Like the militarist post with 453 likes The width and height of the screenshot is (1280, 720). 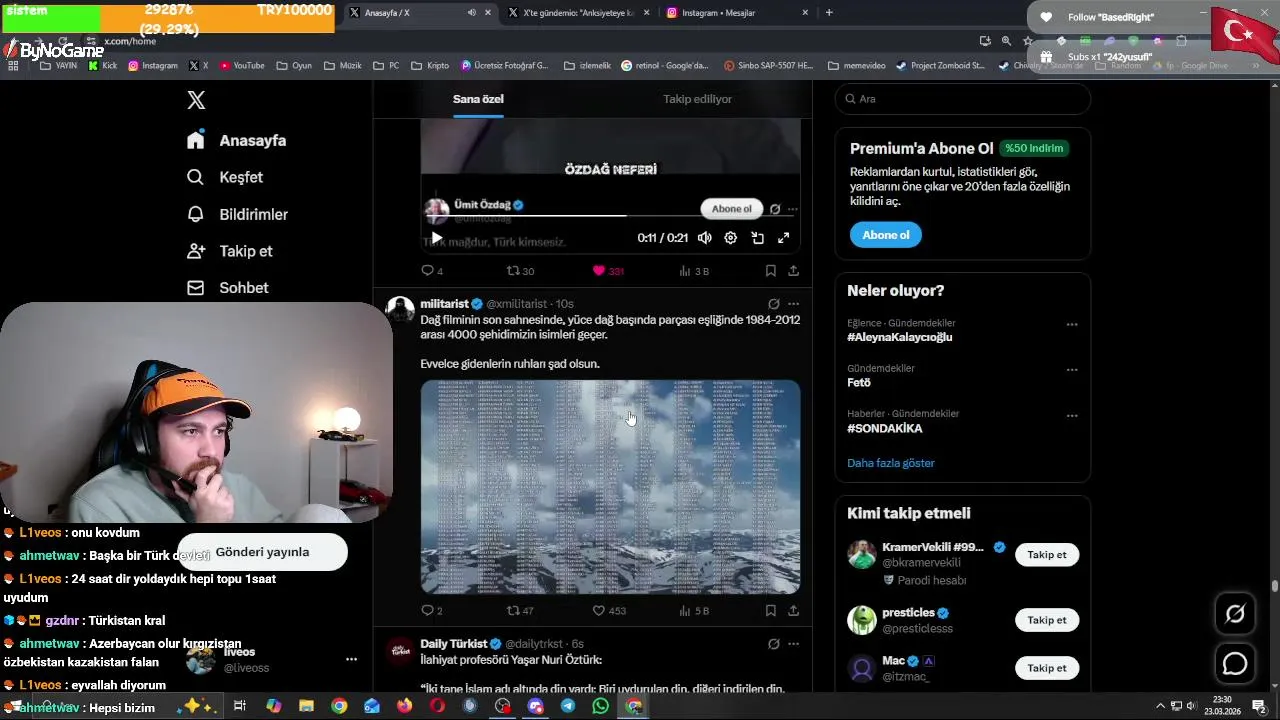609,611
